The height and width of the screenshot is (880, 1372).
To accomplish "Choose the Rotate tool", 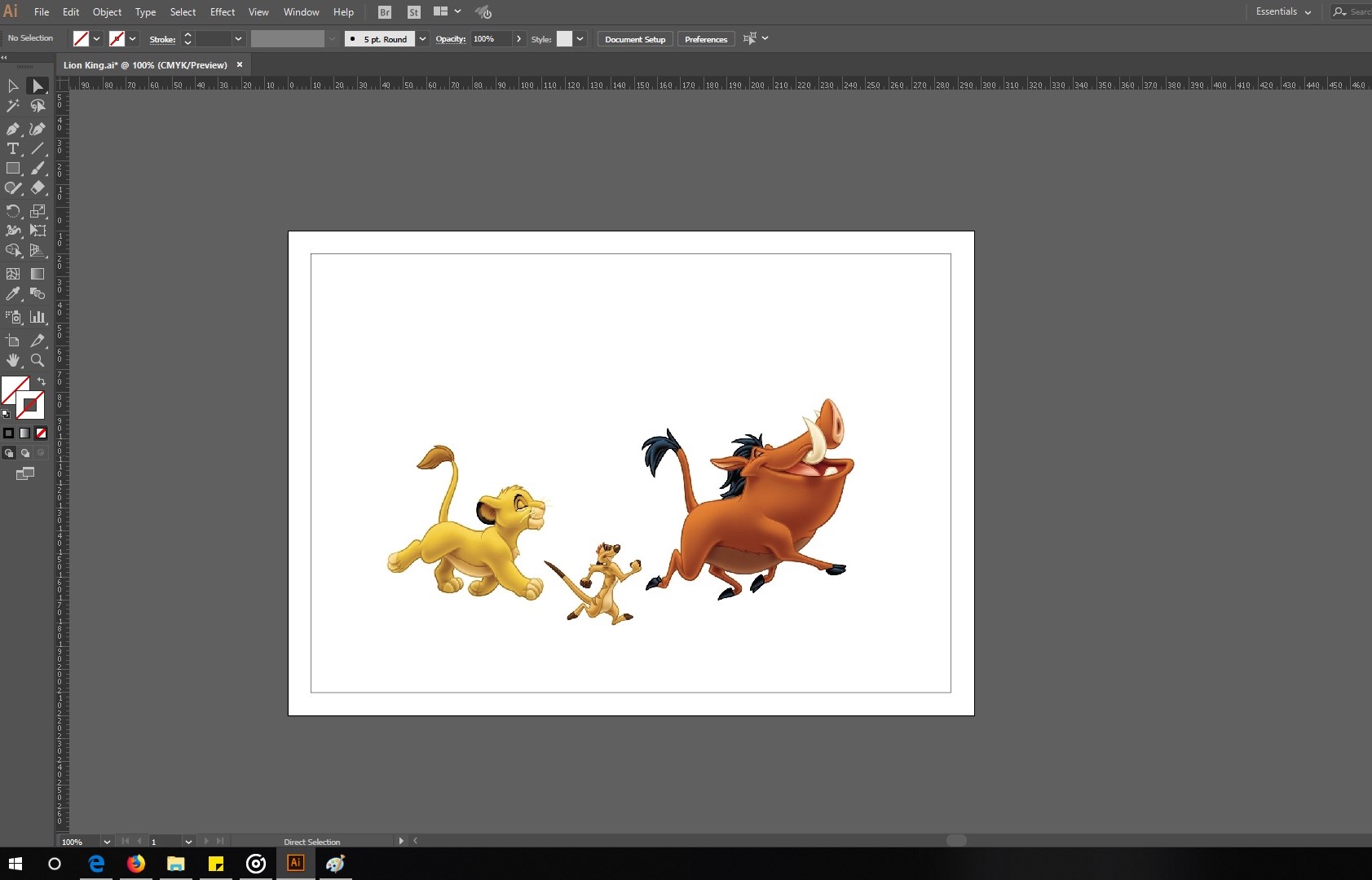I will tap(13, 211).
